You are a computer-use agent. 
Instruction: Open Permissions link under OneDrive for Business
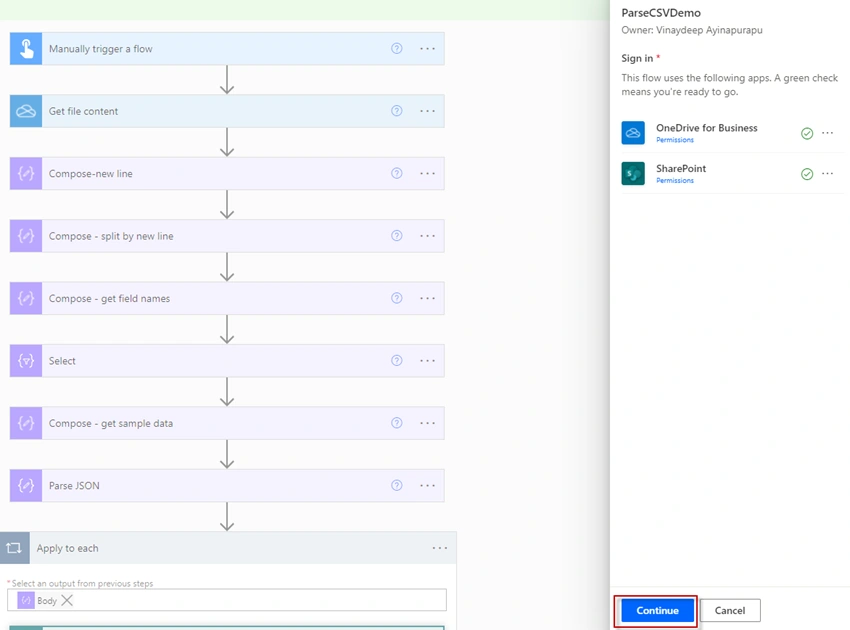point(675,140)
